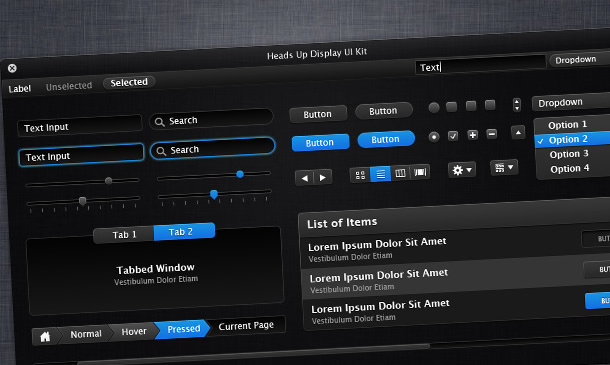Screen dimensions: 610x365
Task: Click the Current Page breadcrumb
Action: click(246, 326)
